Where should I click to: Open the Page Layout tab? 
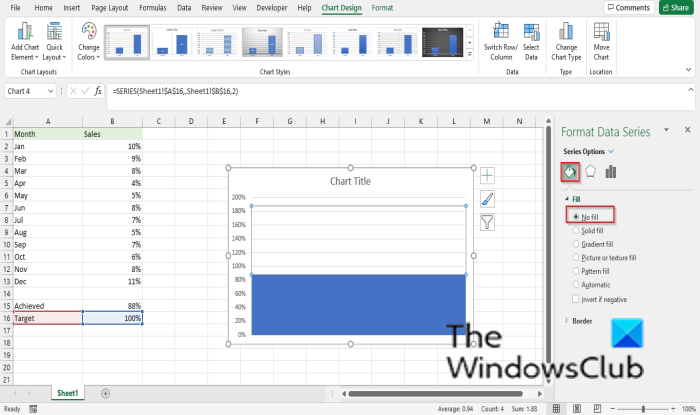tap(109, 8)
